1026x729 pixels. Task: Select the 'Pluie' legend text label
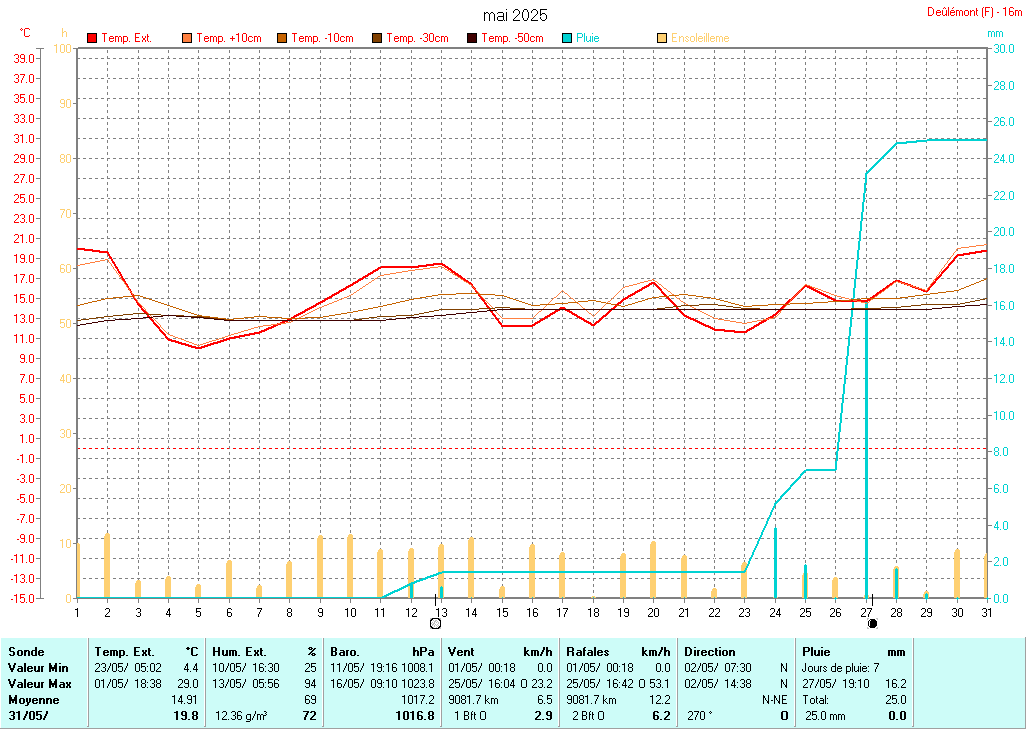[x=588, y=38]
